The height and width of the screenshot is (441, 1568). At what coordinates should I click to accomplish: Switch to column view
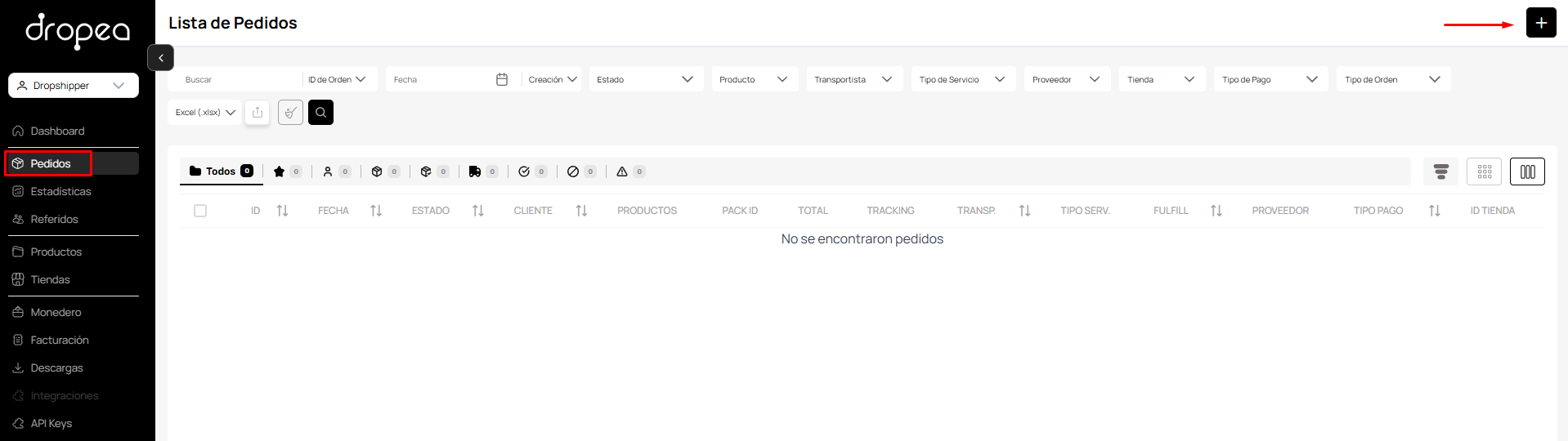click(1527, 171)
